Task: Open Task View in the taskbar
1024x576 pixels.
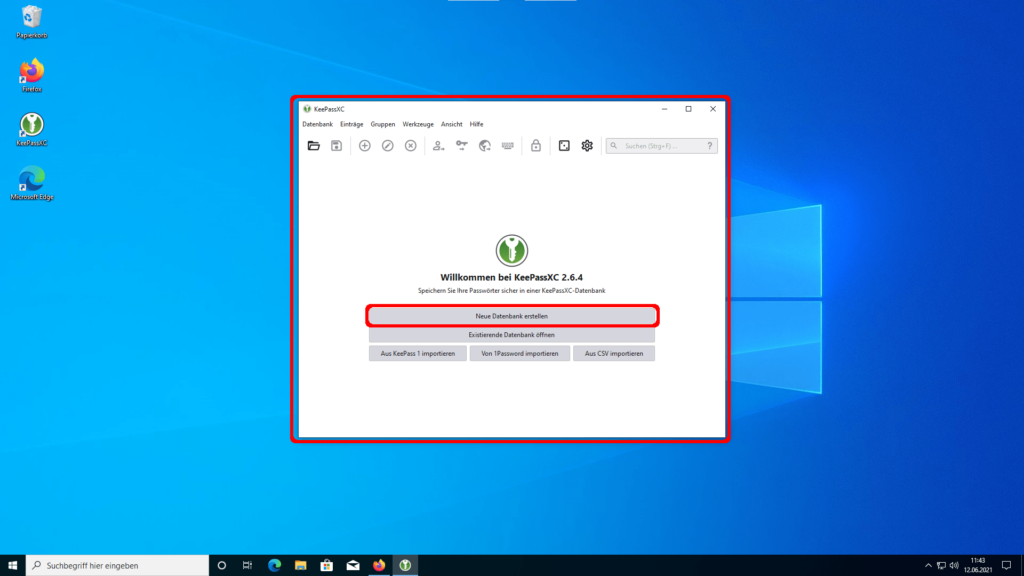Action: click(x=248, y=566)
